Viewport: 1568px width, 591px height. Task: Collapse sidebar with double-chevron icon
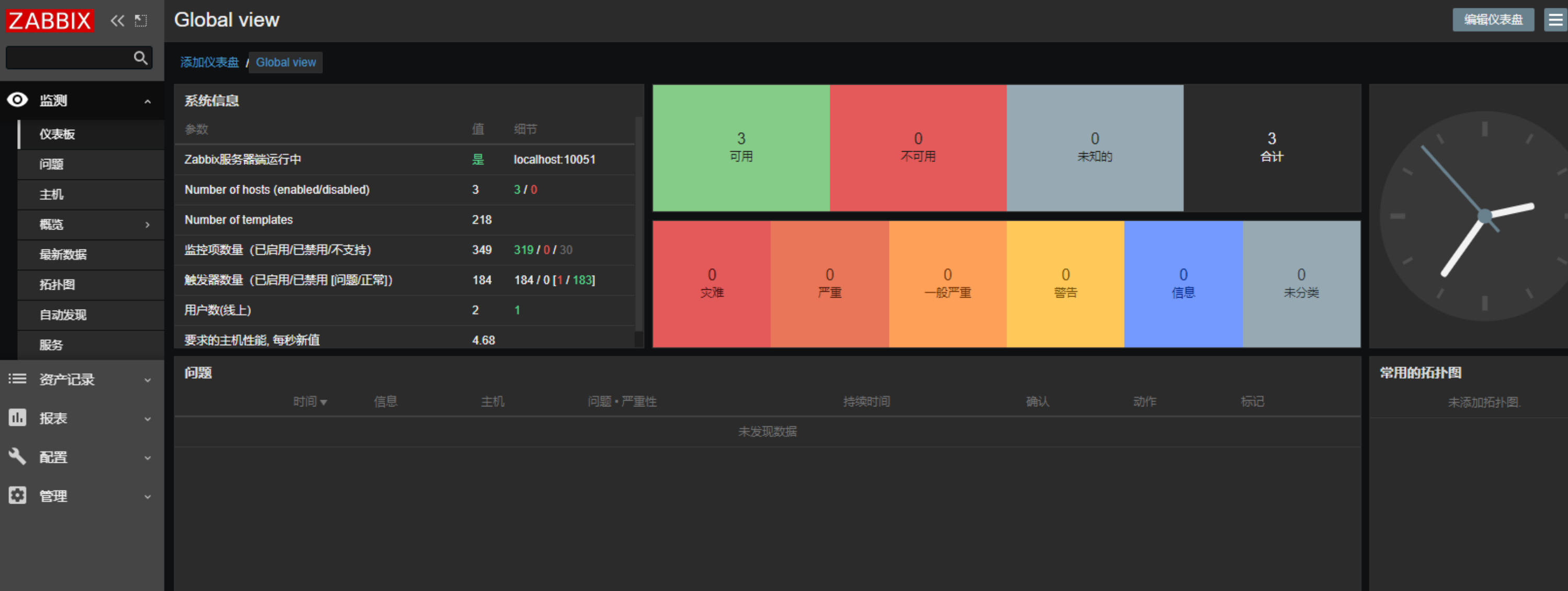point(117,21)
